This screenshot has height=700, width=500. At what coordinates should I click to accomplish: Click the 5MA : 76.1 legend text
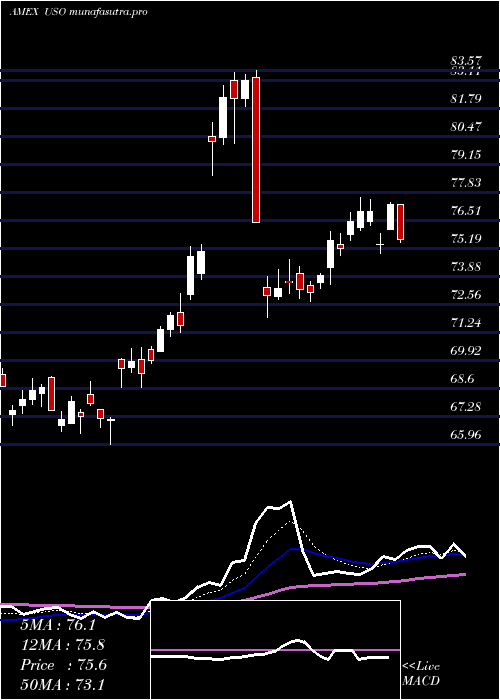coord(58,625)
